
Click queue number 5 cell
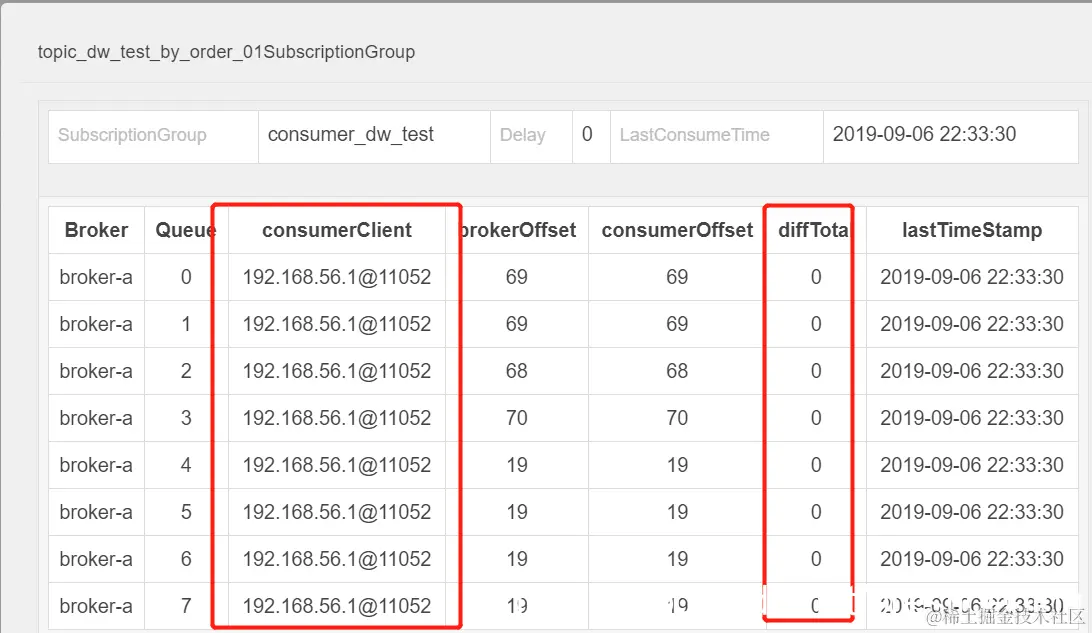point(186,512)
